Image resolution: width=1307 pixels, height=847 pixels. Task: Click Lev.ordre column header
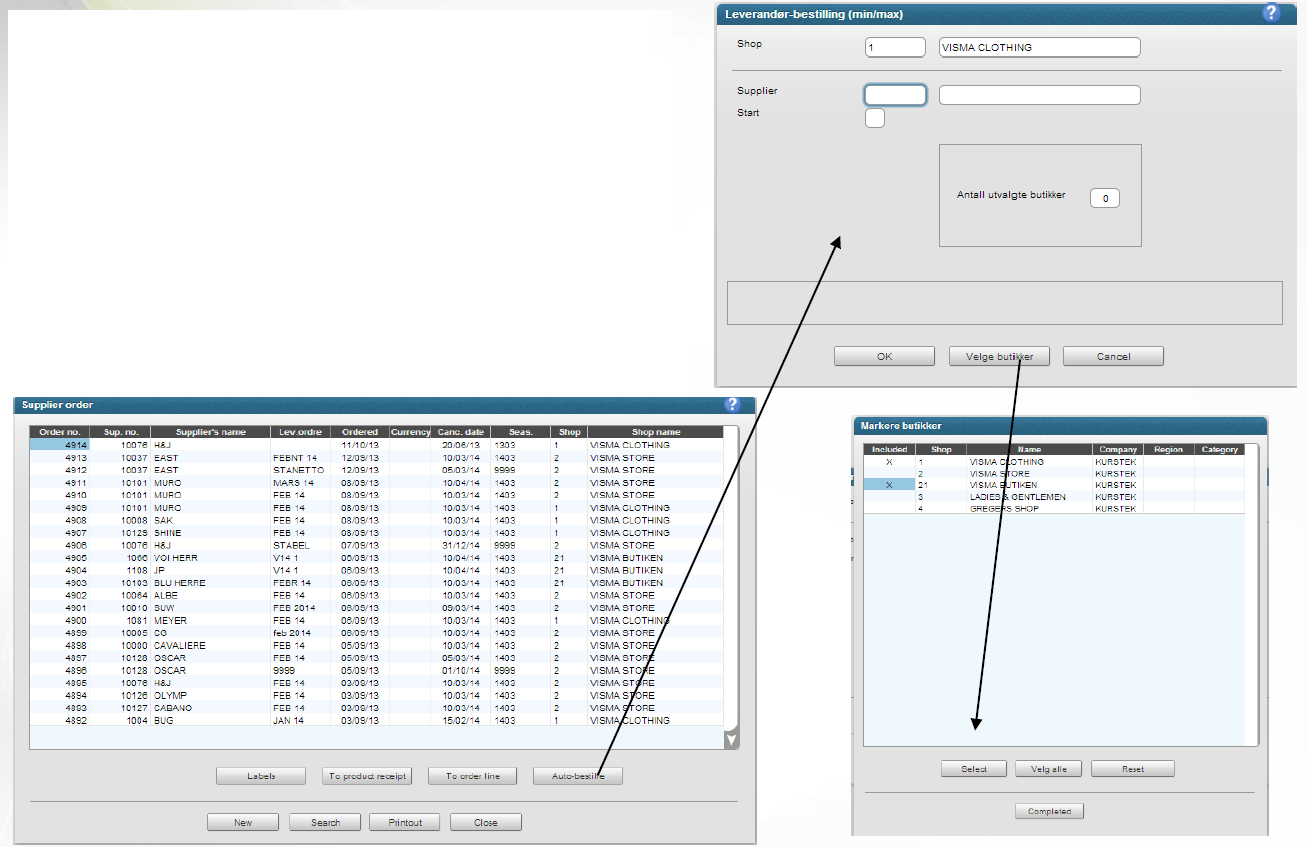click(x=300, y=432)
